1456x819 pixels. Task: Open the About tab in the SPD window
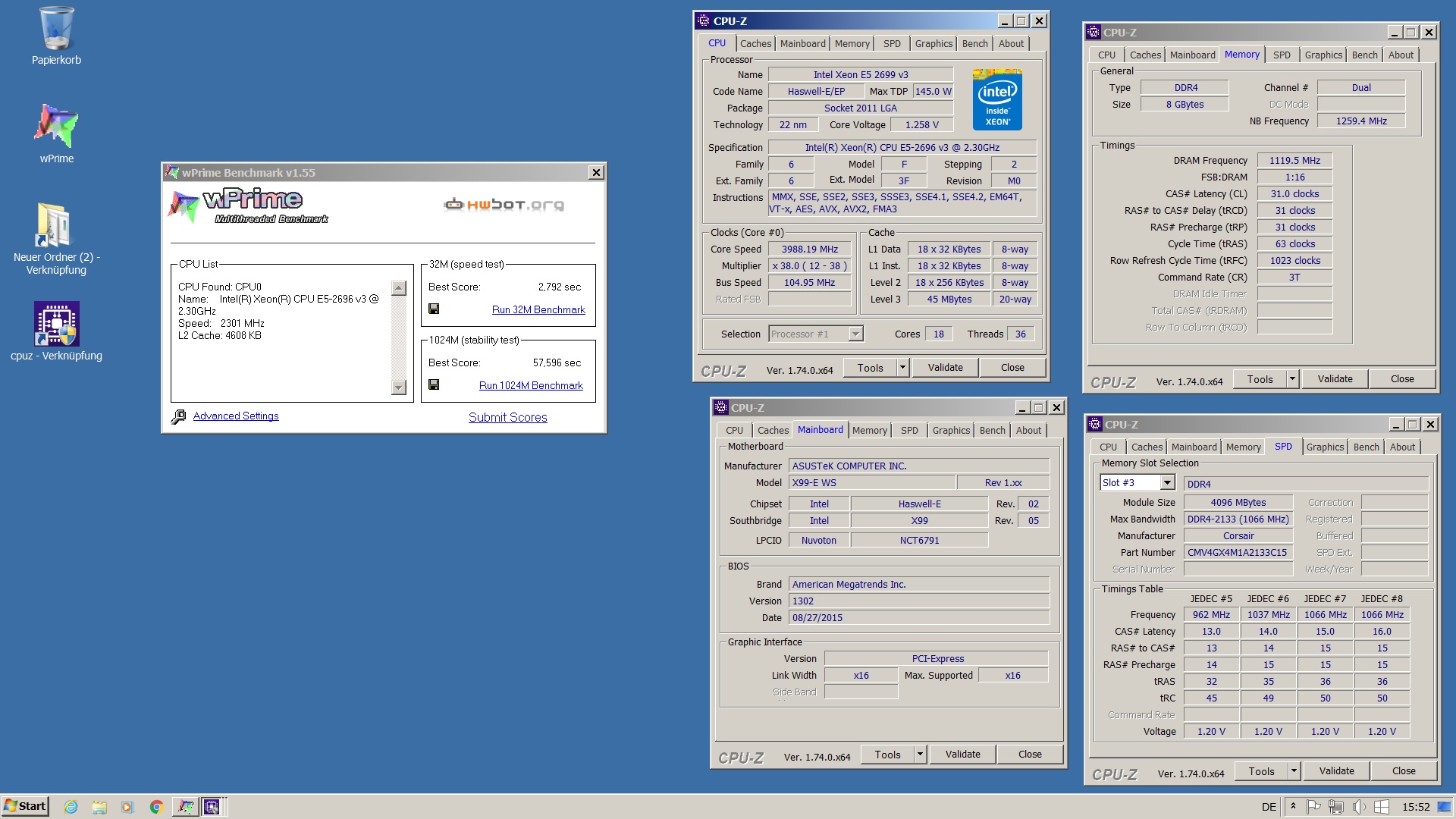click(1402, 447)
